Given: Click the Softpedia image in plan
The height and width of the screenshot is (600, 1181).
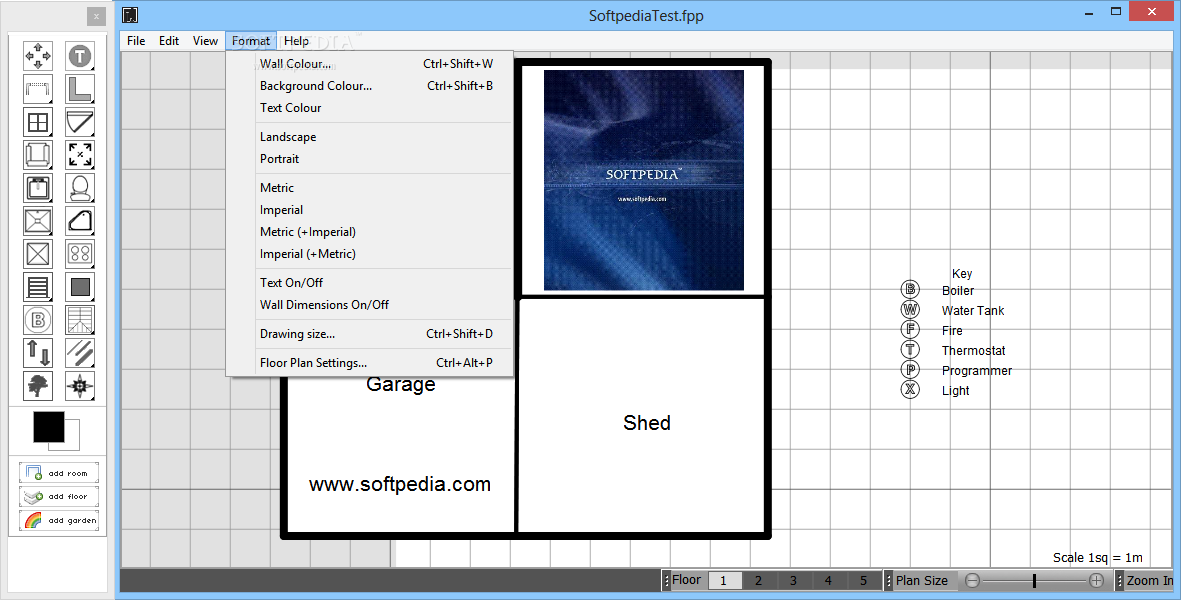Looking at the screenshot, I should point(644,181).
